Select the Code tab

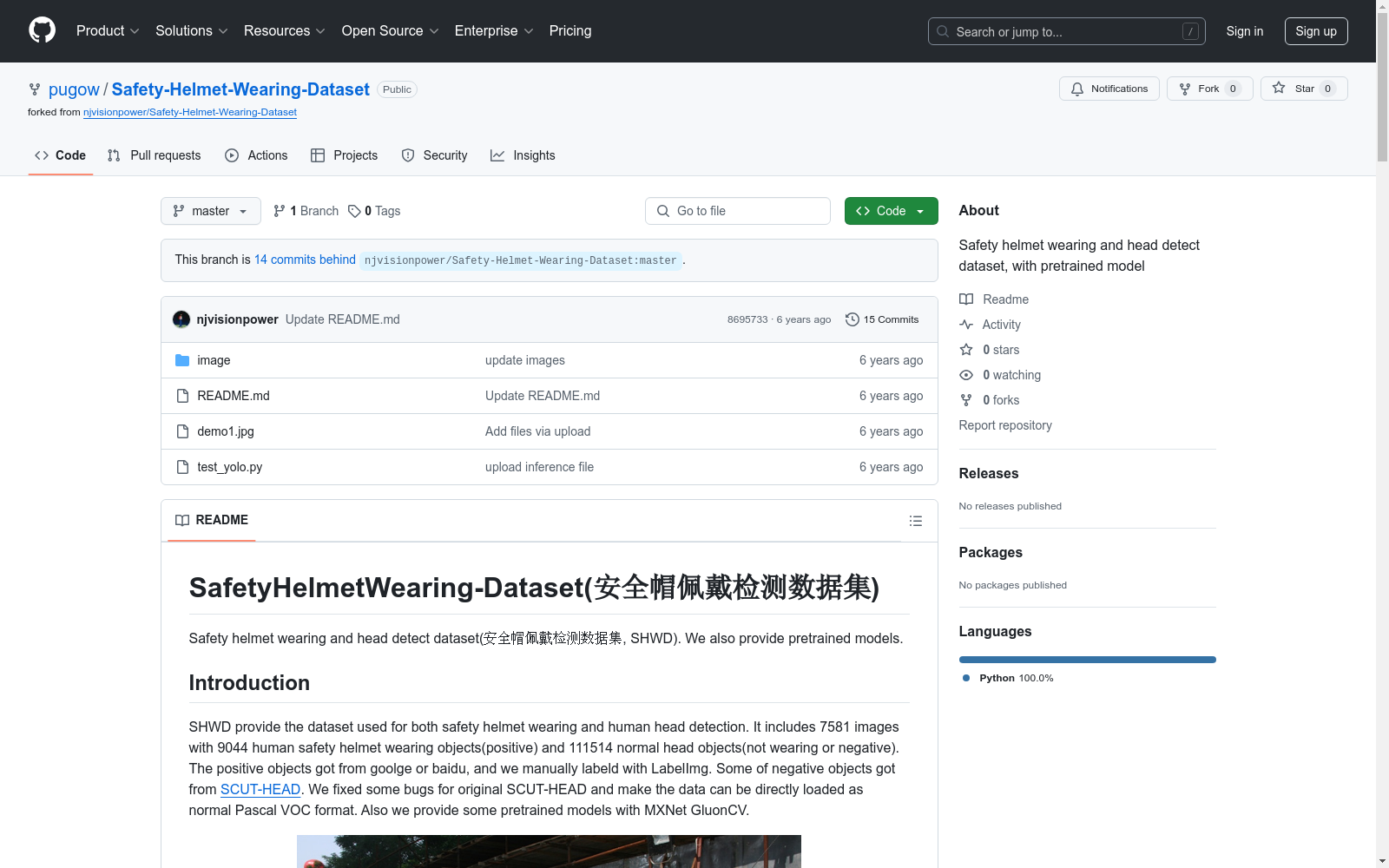tap(60, 155)
